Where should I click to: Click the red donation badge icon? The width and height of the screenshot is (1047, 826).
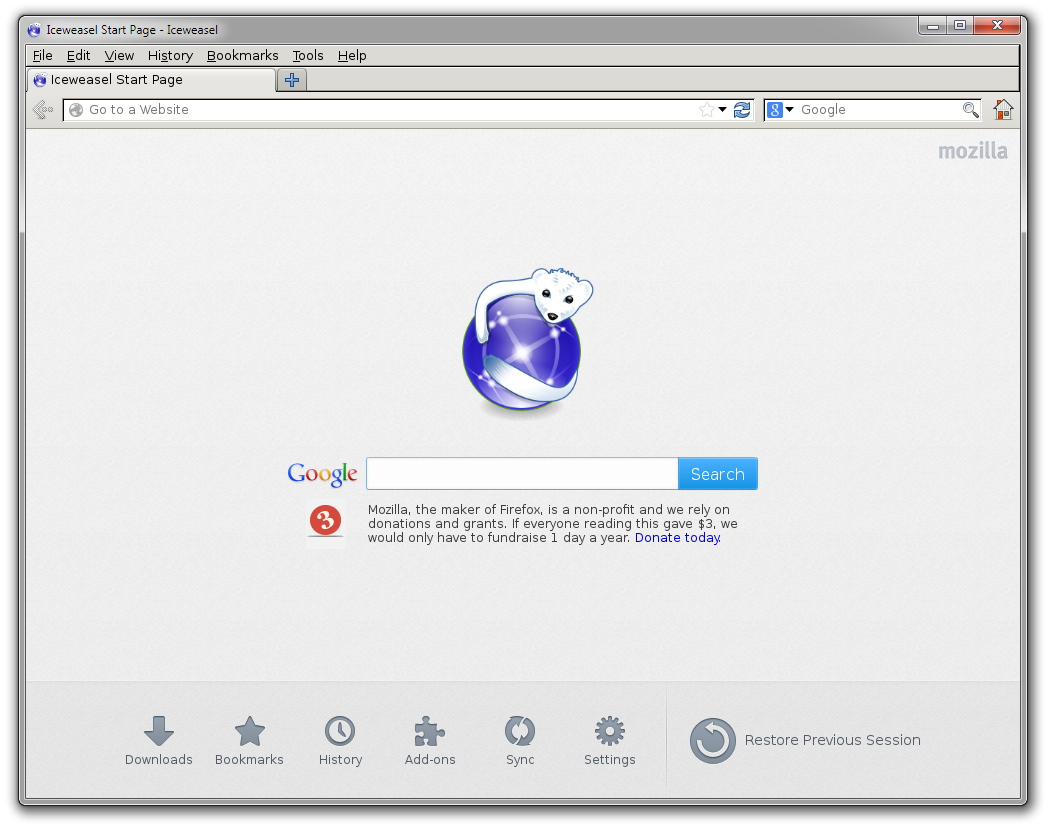coord(325,521)
